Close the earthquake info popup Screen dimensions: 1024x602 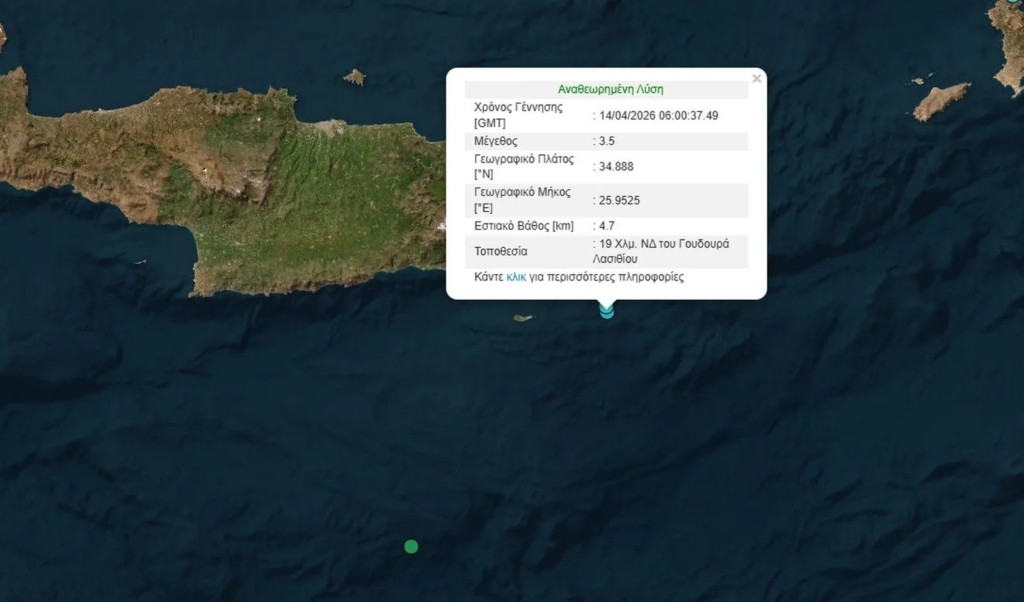coord(757,79)
